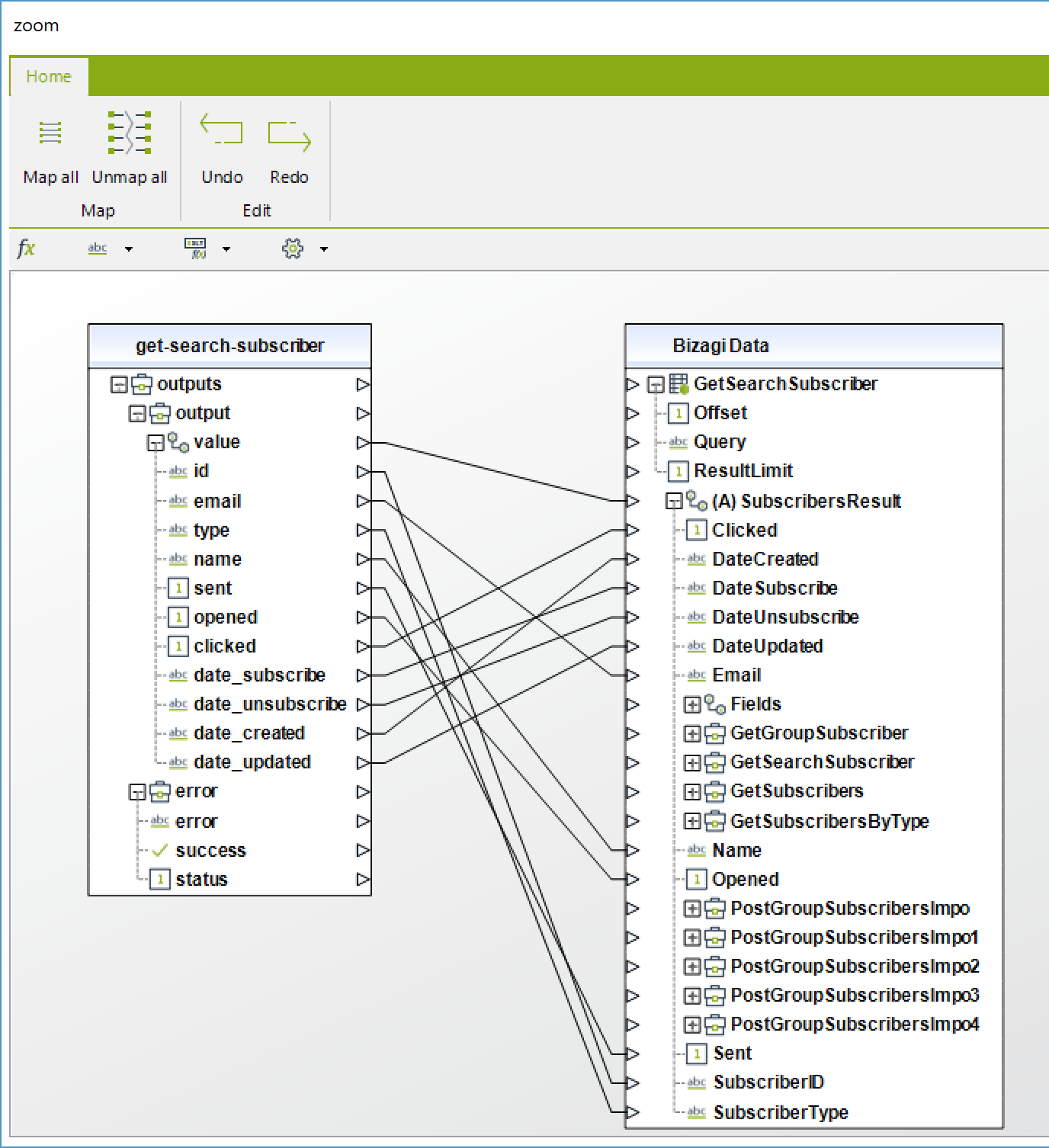The width and height of the screenshot is (1049, 1148).
Task: Select the success boolean field
Action: pyautogui.click(x=210, y=850)
